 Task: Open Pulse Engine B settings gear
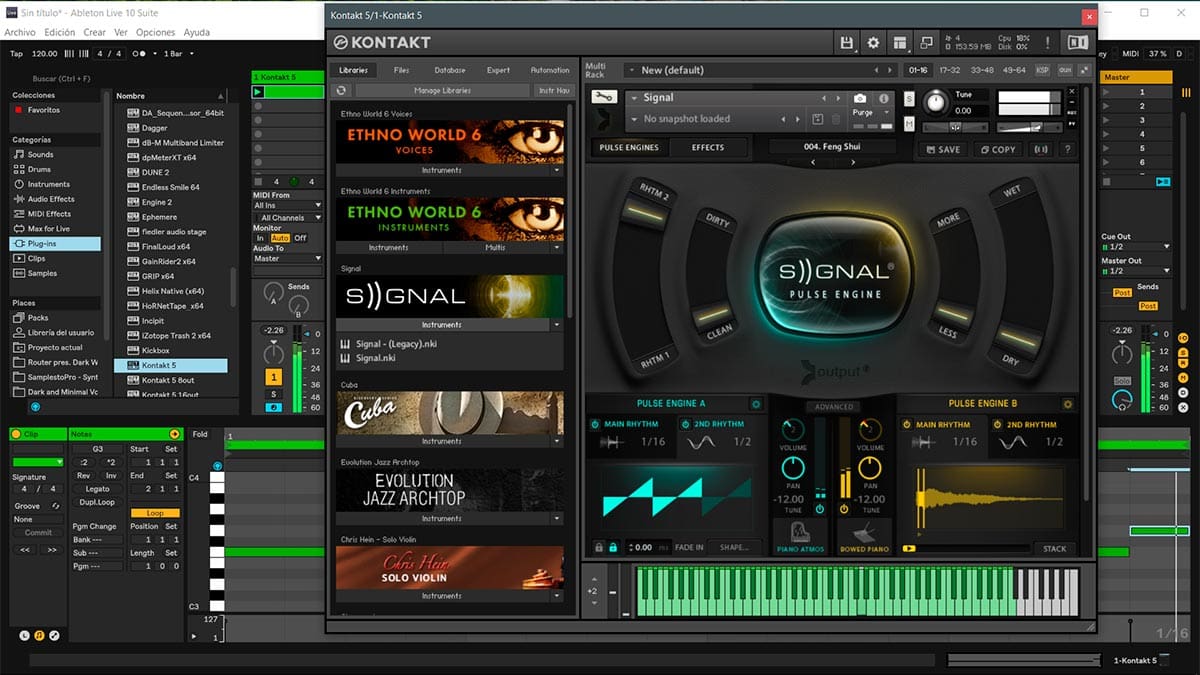tap(1068, 404)
